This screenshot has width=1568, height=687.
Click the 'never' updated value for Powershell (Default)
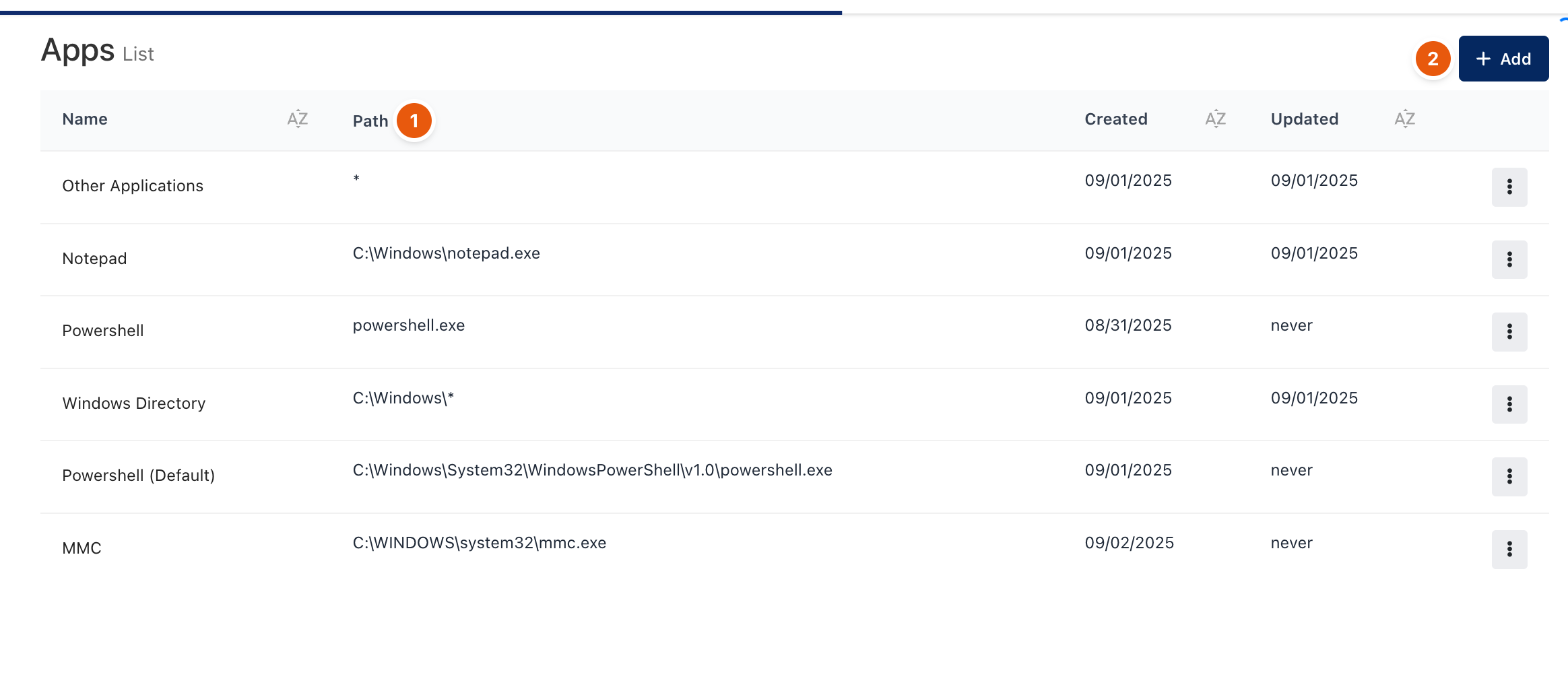[1292, 470]
